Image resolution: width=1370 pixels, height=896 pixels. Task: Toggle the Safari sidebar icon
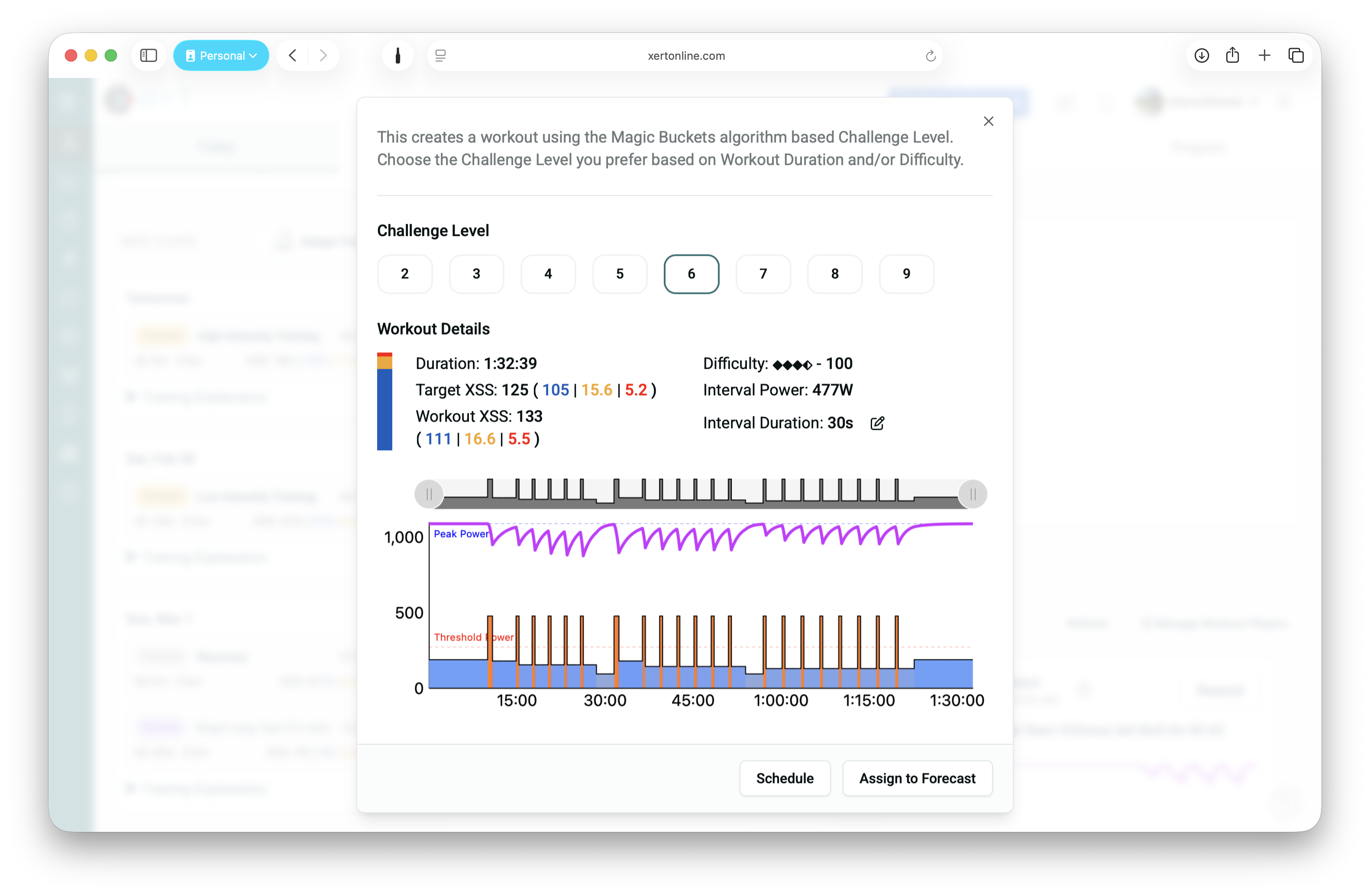[x=149, y=55]
